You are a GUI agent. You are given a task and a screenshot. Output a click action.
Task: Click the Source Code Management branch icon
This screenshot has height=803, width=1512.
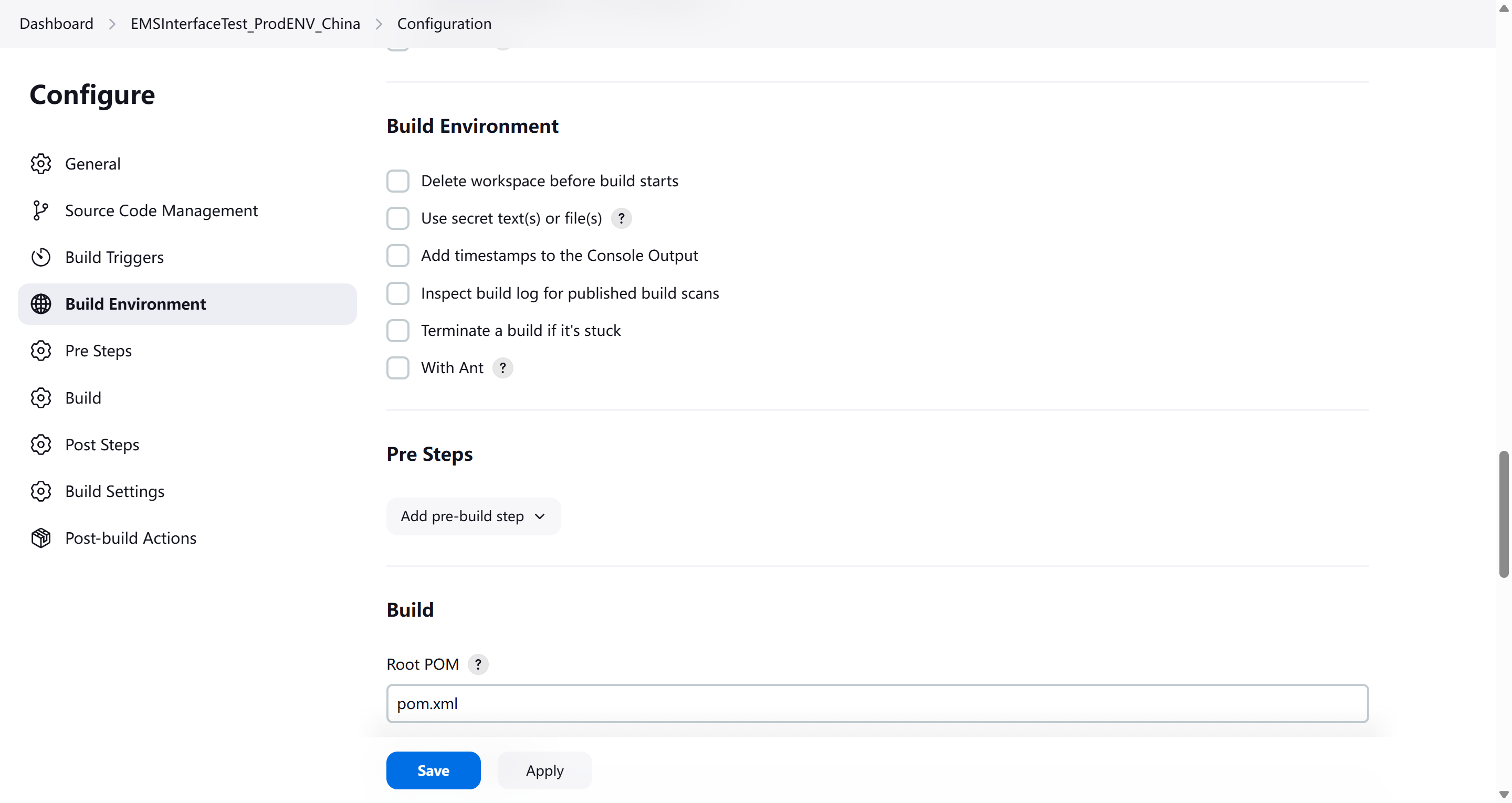pyautogui.click(x=40, y=210)
